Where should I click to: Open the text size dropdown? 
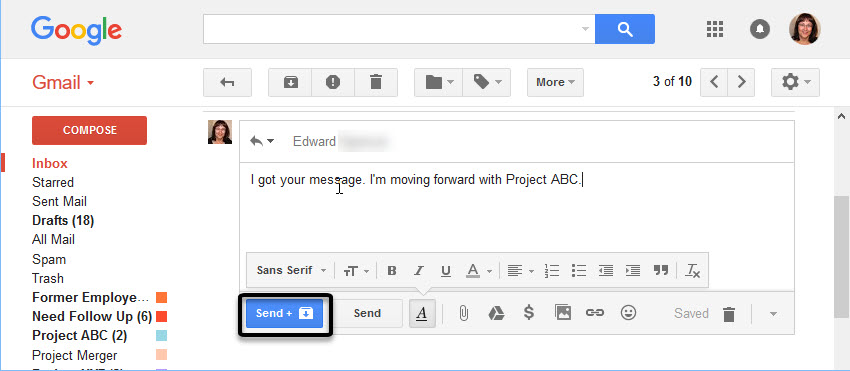[356, 270]
